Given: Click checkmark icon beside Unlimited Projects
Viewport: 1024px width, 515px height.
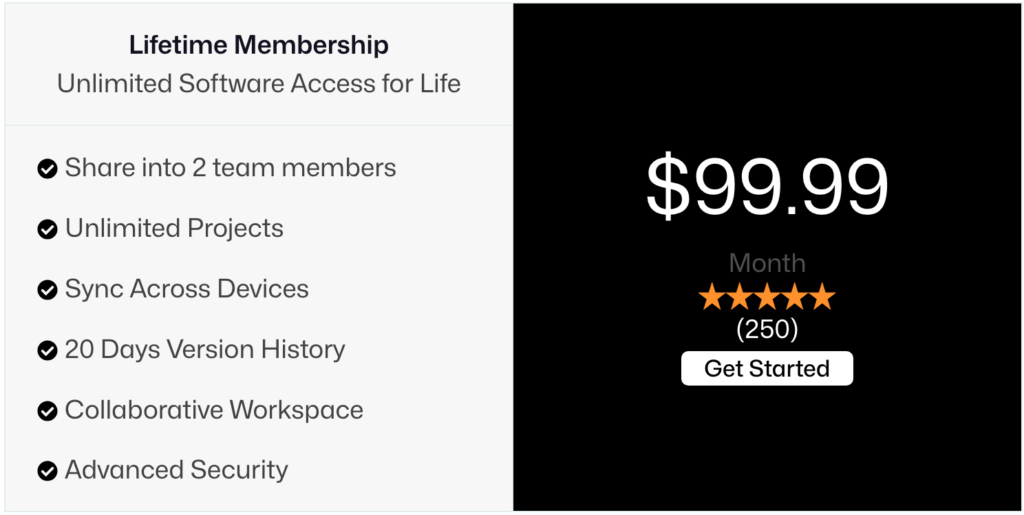Looking at the screenshot, I should point(46,230).
